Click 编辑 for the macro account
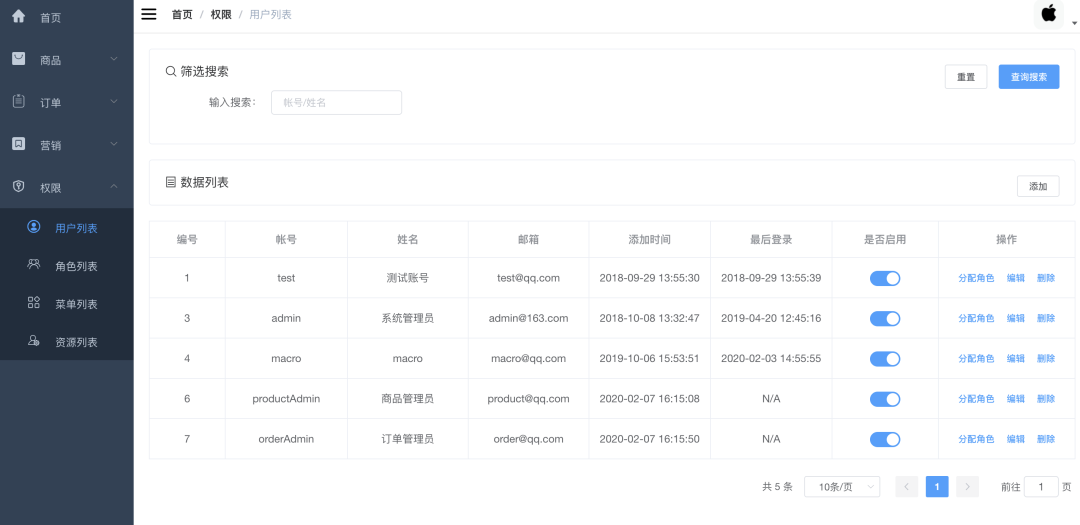This screenshot has width=1080, height=525. click(x=1015, y=358)
